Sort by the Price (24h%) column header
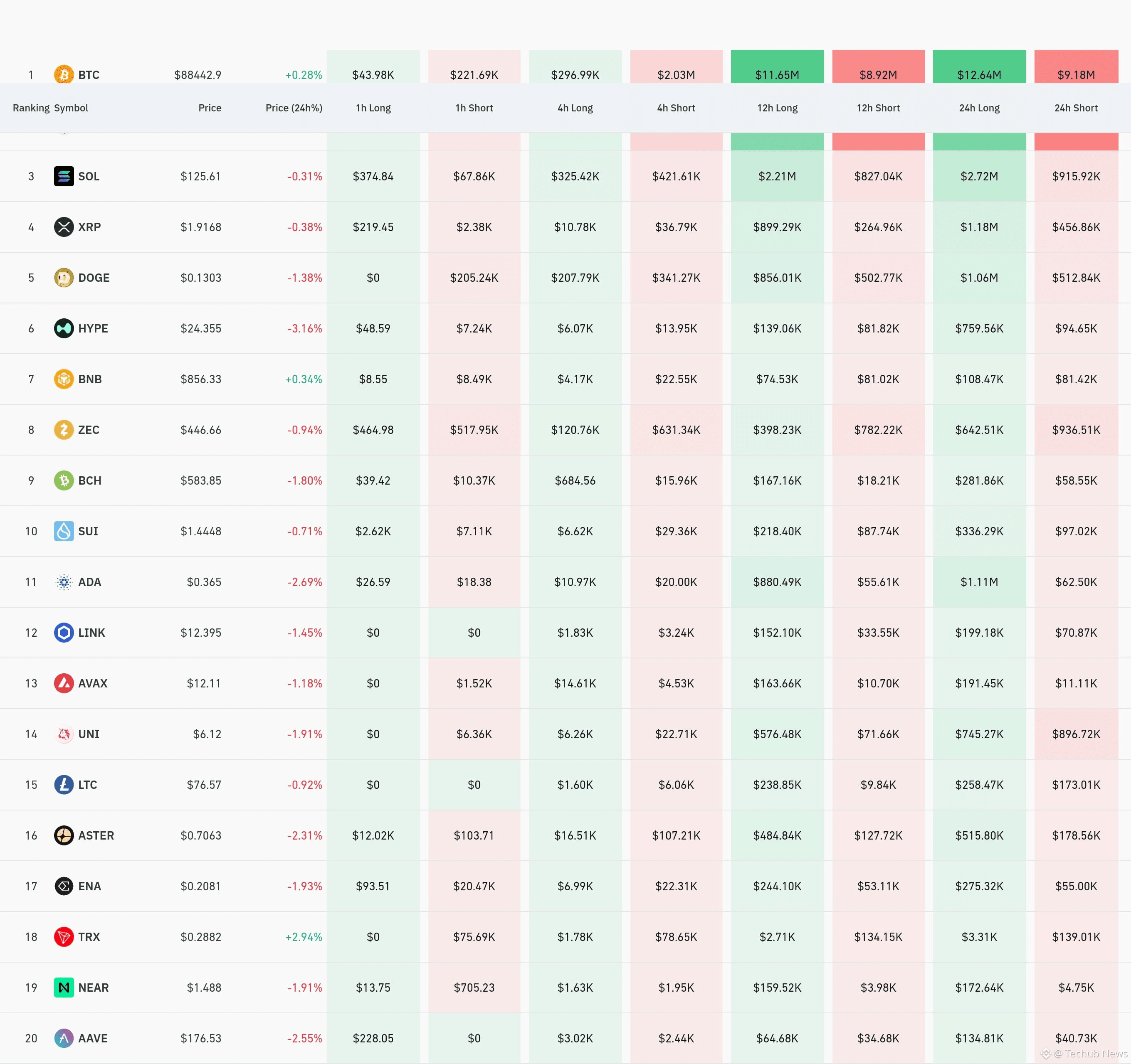 (294, 108)
